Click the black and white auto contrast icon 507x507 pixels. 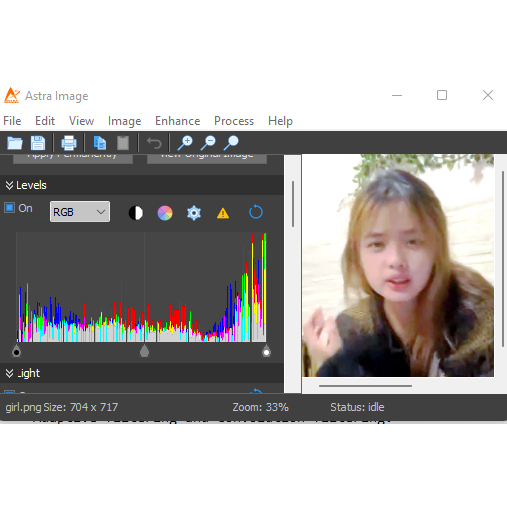pyautogui.click(x=136, y=213)
